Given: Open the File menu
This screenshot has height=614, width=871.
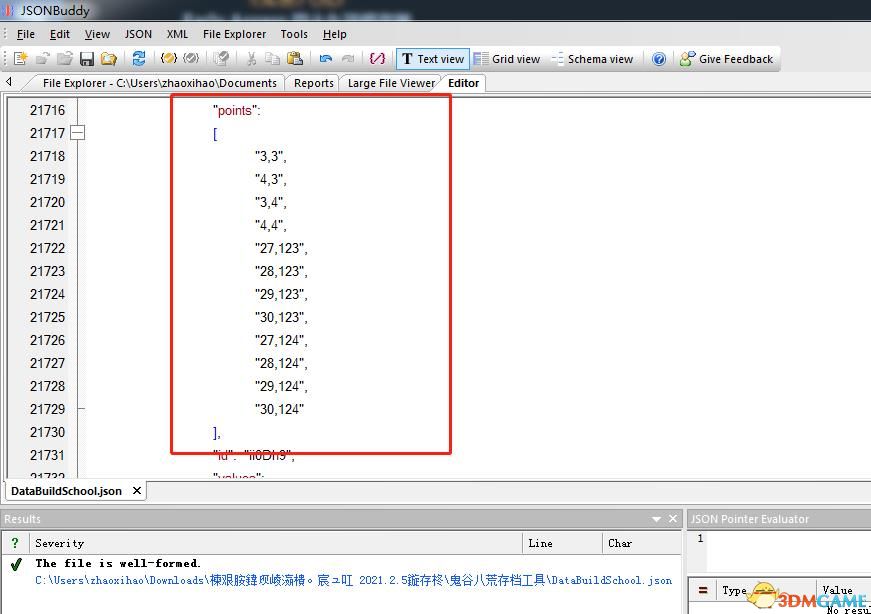Looking at the screenshot, I should pyautogui.click(x=26, y=34).
